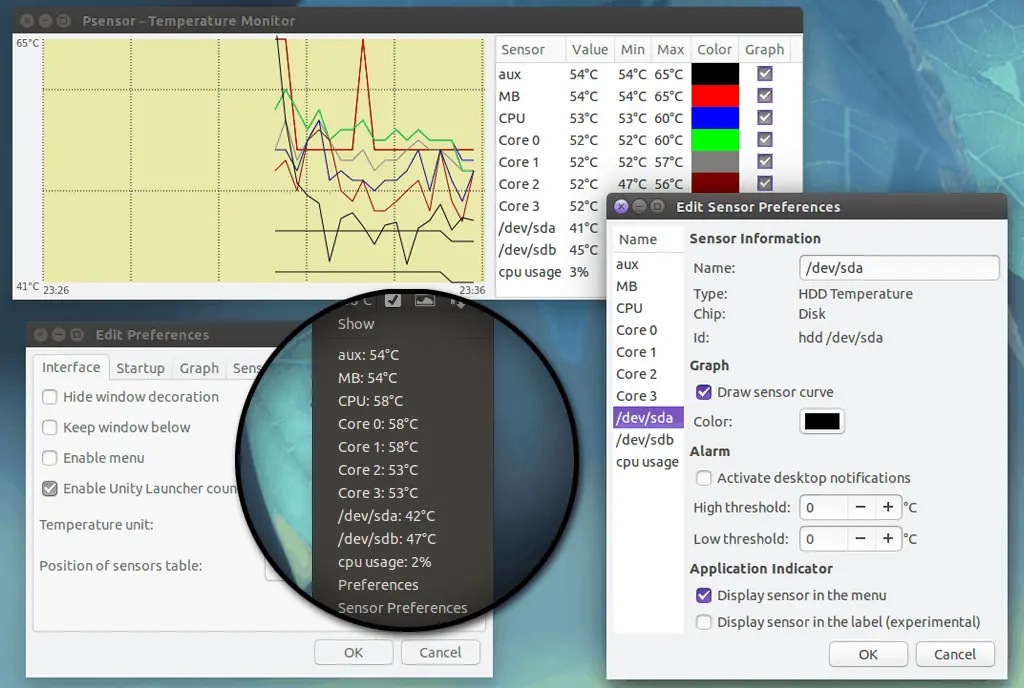The height and width of the screenshot is (688, 1024).
Task: Decrease Low threshold with the minus button
Action: [x=860, y=539]
